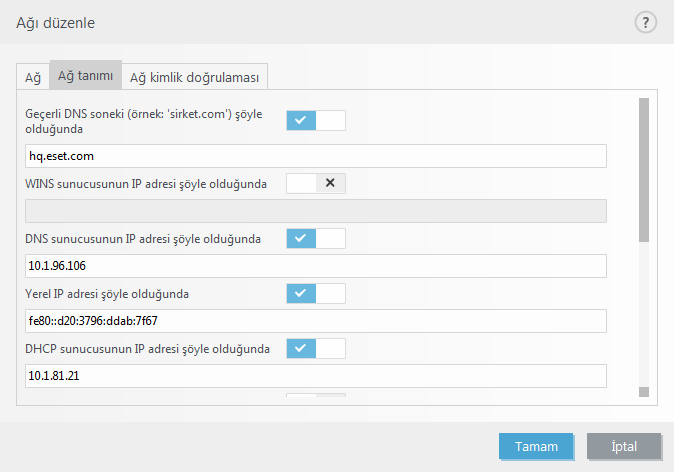Viewport: 674px width, 472px height.
Task: Click the checkmark on DNS suffix switch
Action: (301, 121)
